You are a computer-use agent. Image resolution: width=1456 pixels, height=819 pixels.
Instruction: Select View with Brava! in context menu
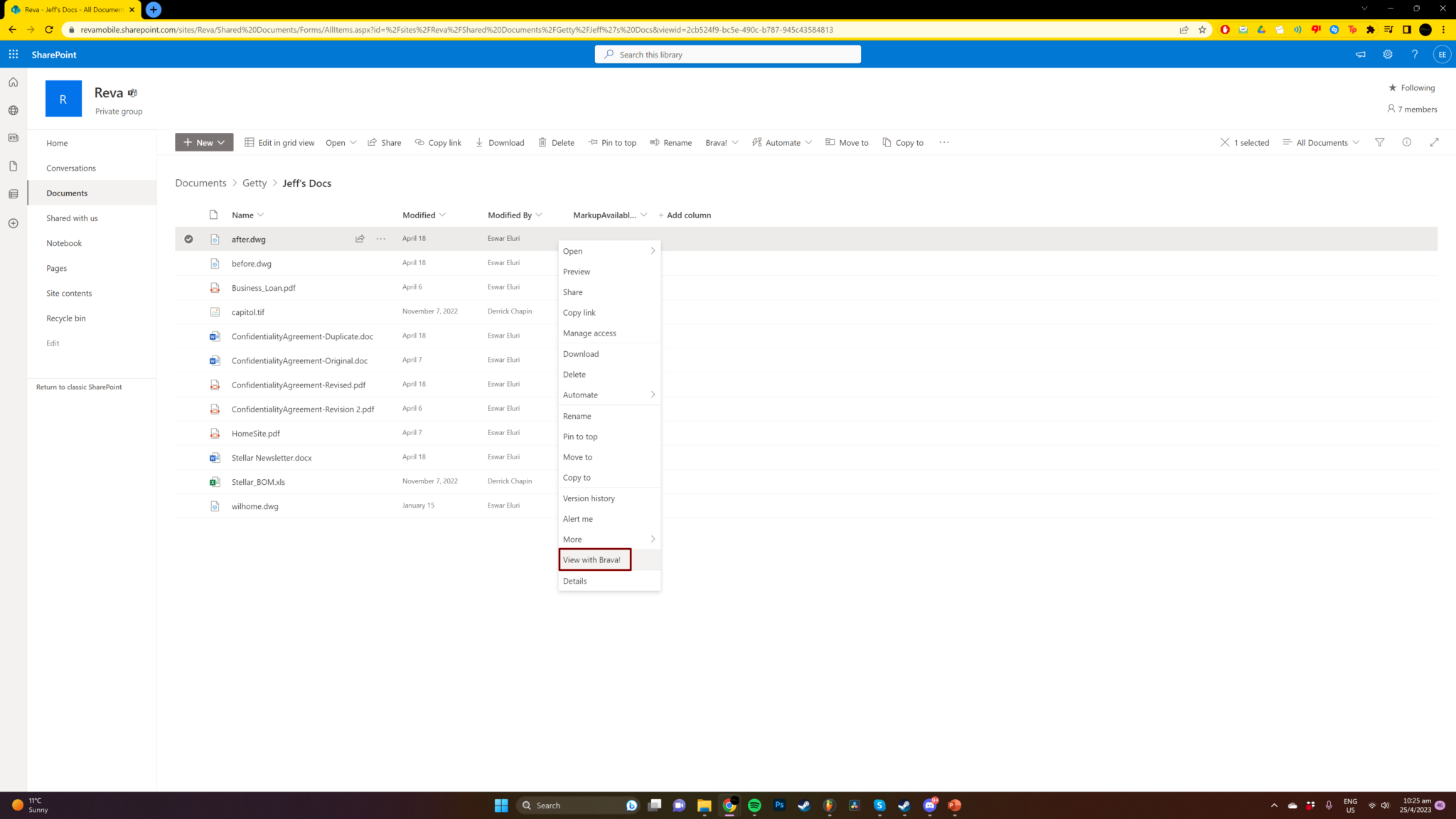[609, 560]
